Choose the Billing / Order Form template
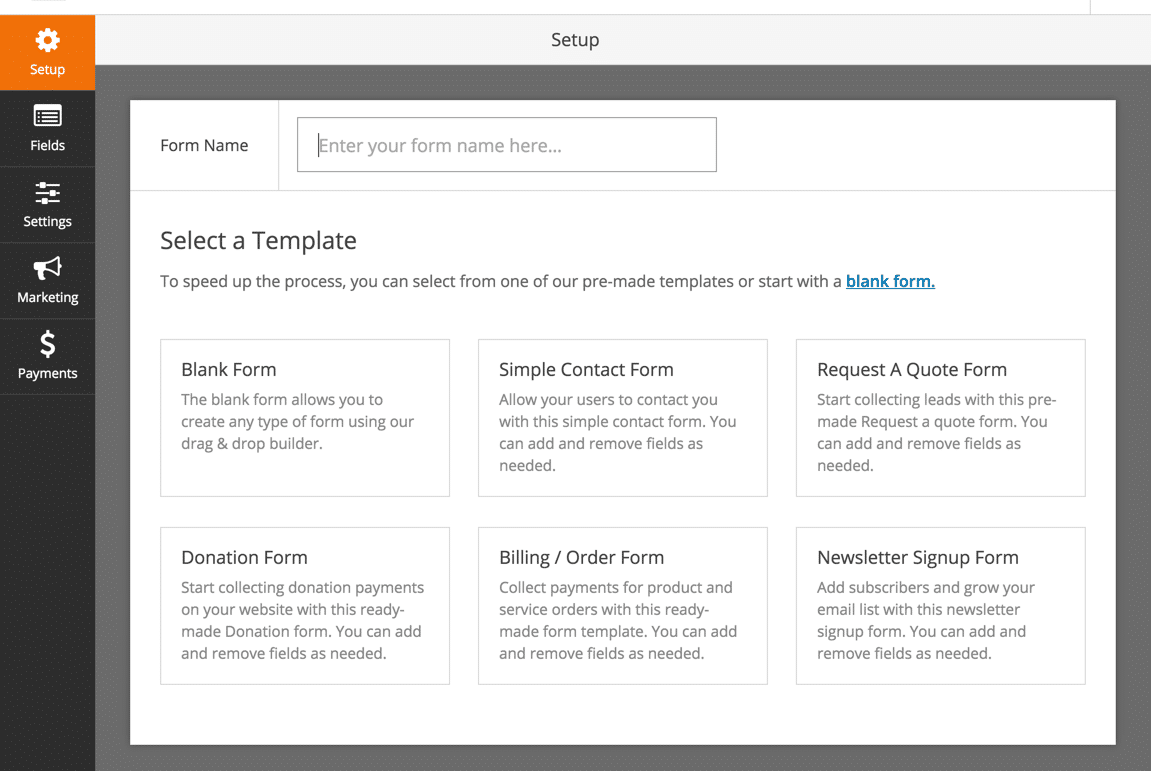Viewport: 1151px width, 771px height. point(622,605)
